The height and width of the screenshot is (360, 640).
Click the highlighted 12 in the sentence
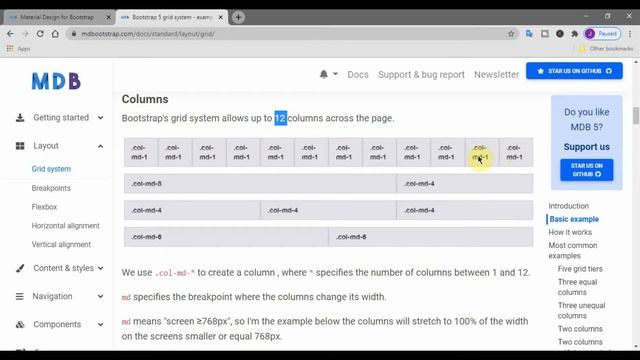click(280, 118)
